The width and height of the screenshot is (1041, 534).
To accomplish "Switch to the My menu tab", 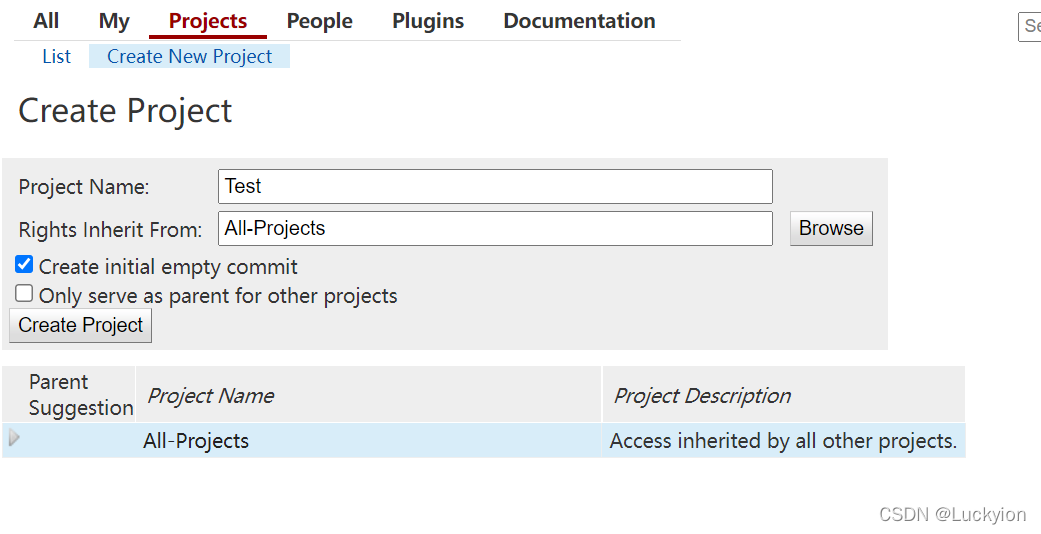I will tap(114, 21).
